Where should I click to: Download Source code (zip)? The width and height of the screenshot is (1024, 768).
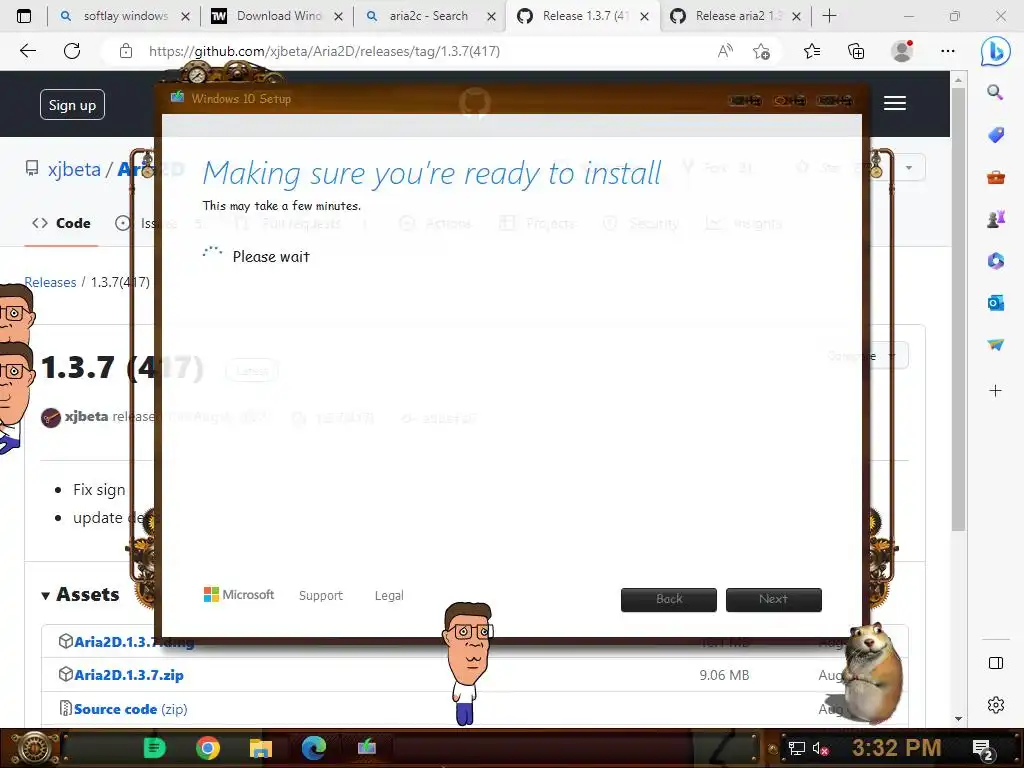tap(131, 709)
